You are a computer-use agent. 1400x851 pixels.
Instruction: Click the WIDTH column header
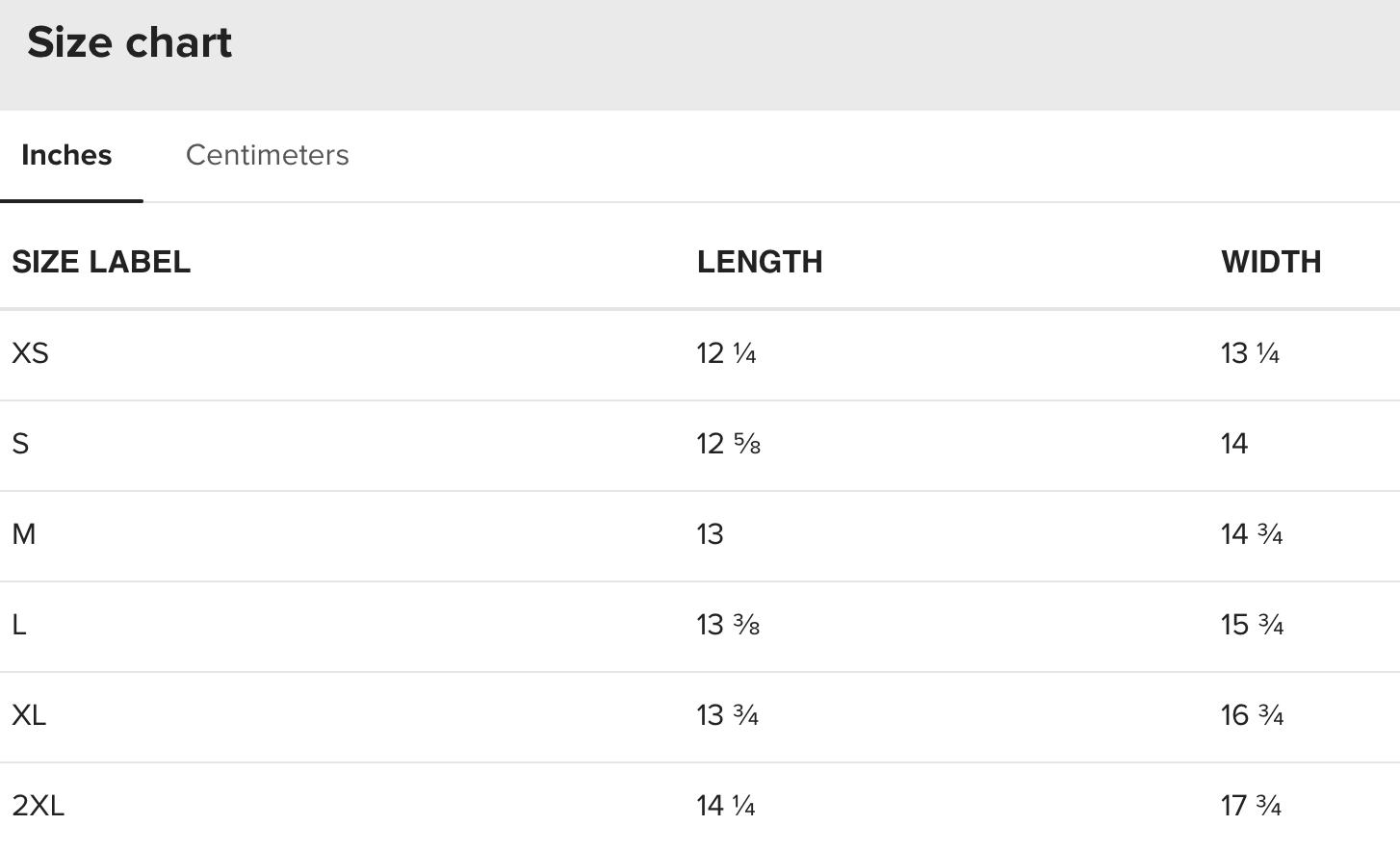(x=1270, y=262)
